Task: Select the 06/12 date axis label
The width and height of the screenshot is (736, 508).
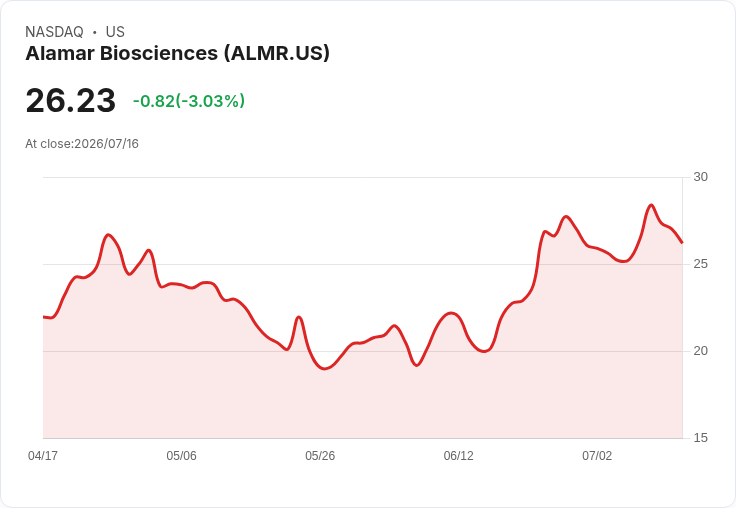Action: point(458,456)
